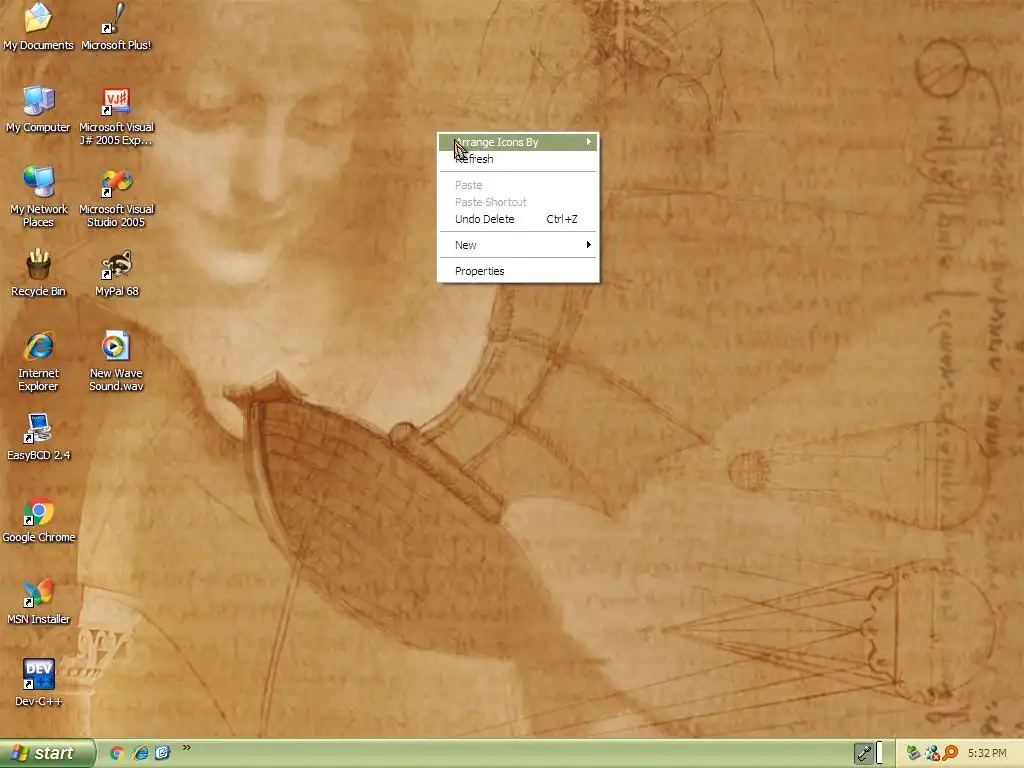This screenshot has height=768, width=1024.
Task: Click the orange magnifier tray icon
Action: 950,753
